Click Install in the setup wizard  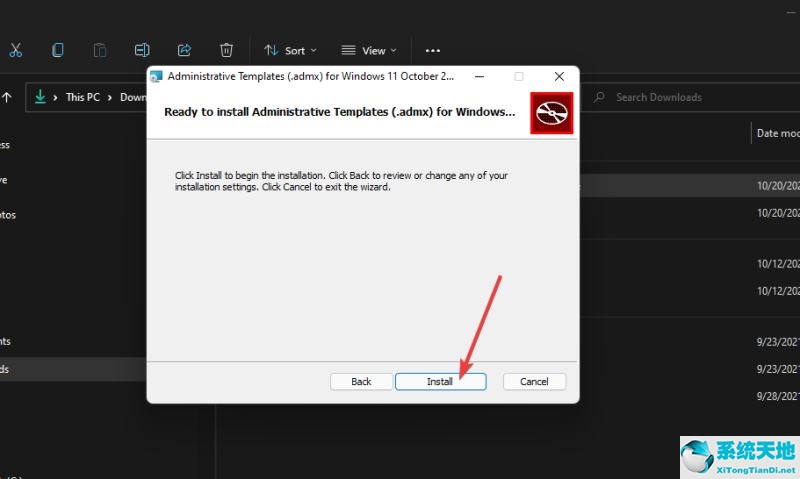(x=440, y=382)
